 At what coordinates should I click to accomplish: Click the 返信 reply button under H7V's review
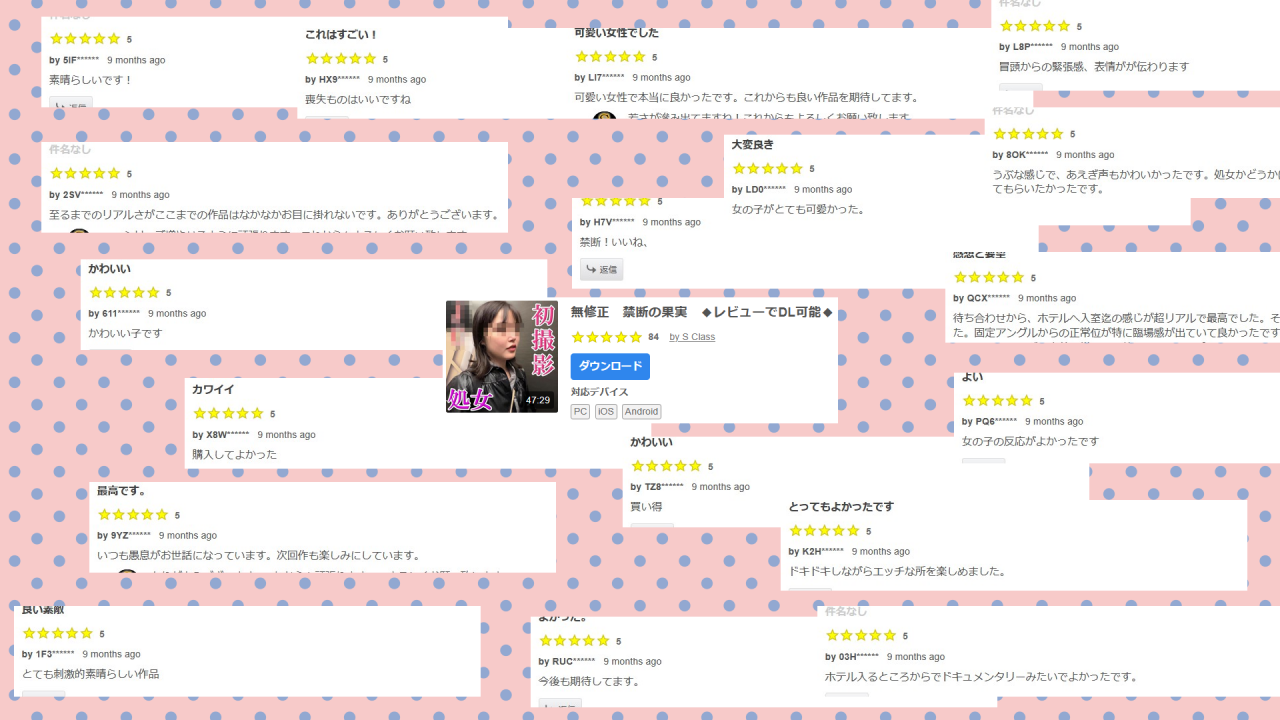[x=602, y=269]
